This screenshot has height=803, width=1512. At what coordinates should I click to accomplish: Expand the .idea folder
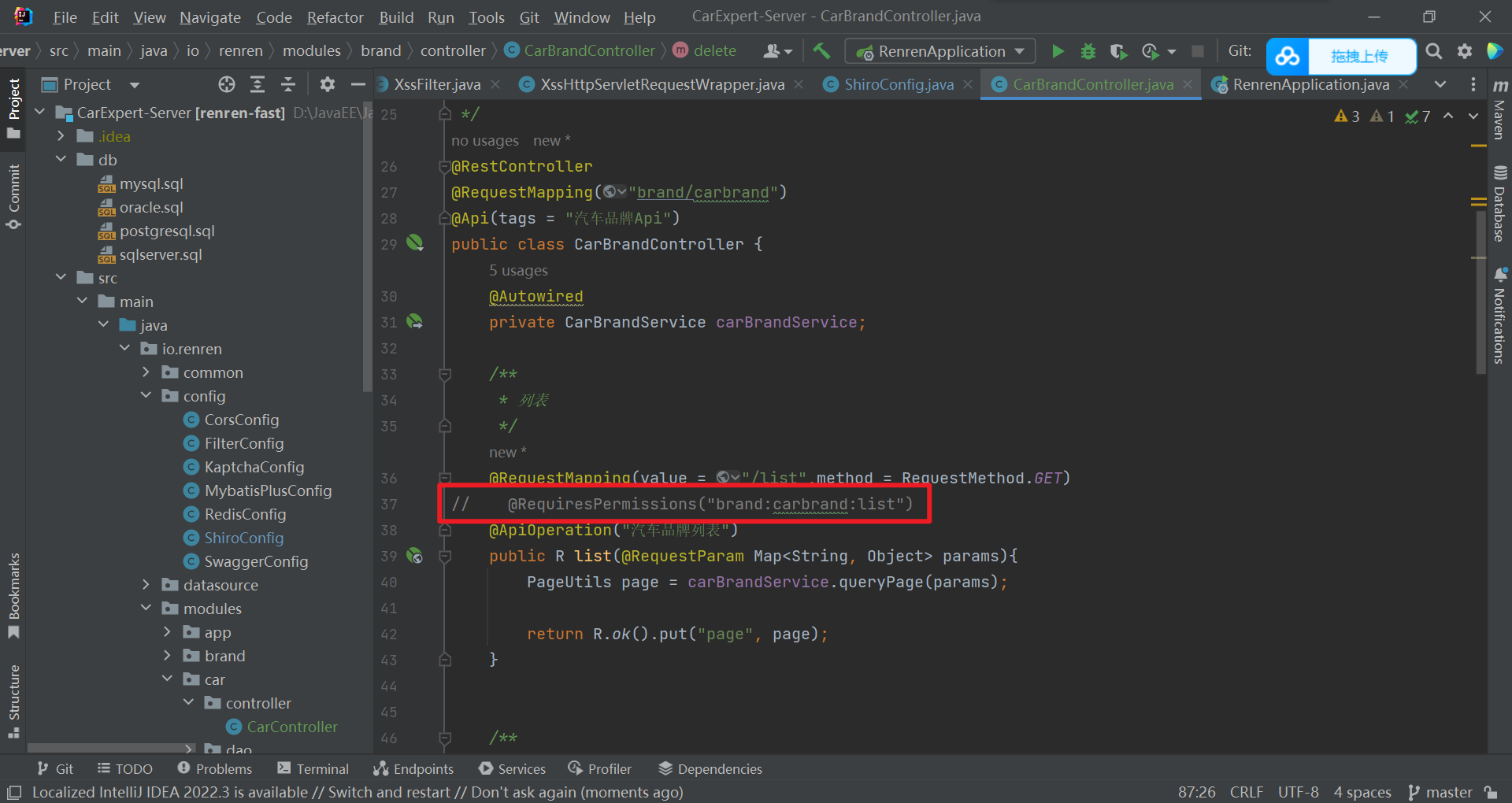click(x=61, y=136)
